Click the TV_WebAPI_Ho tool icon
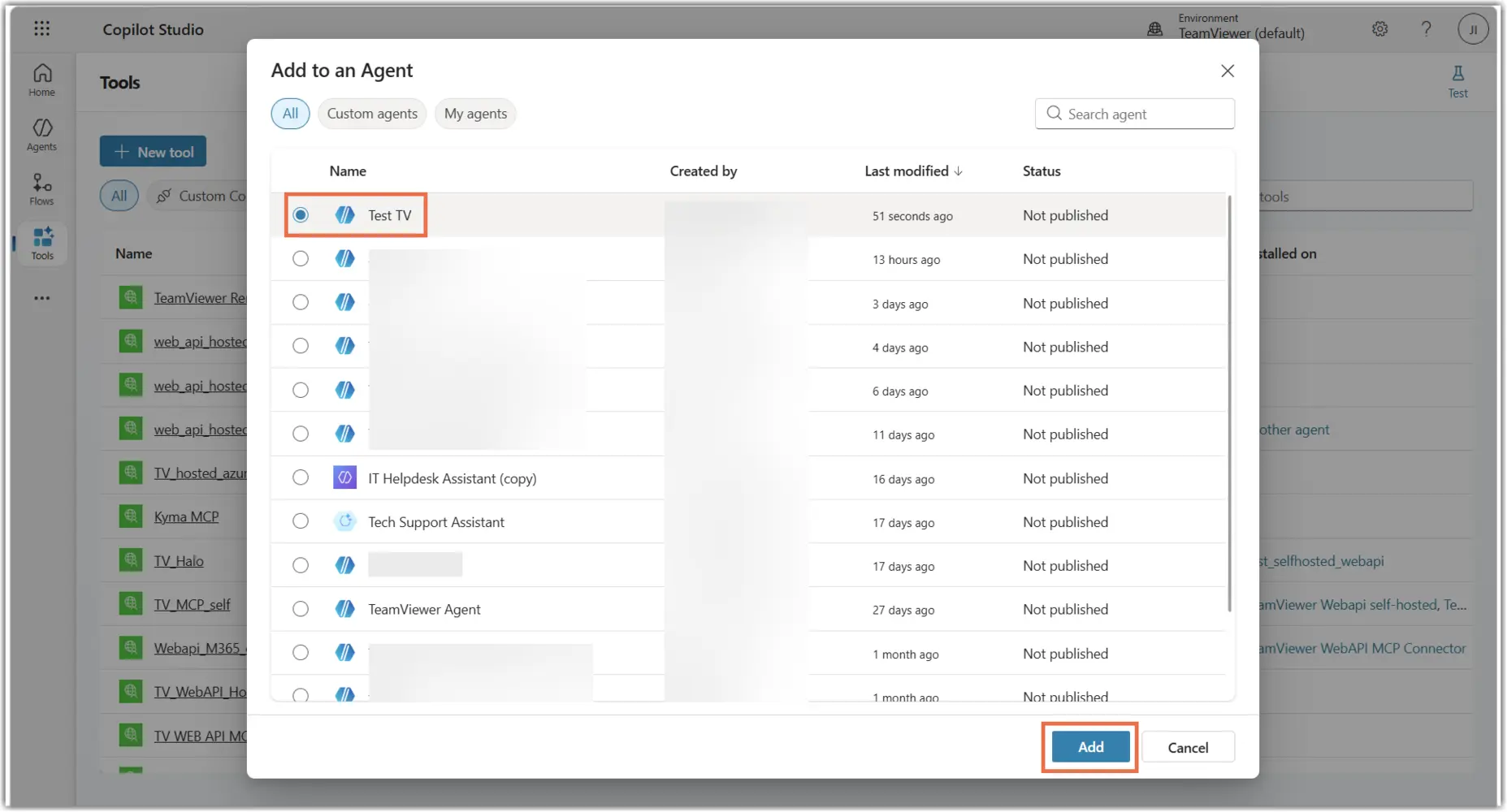Screen dimensions: 1507x812 131,691
